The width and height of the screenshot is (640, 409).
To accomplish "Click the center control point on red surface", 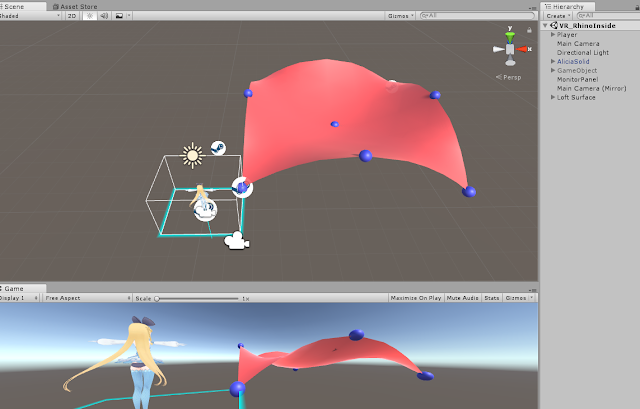I will coord(334,124).
